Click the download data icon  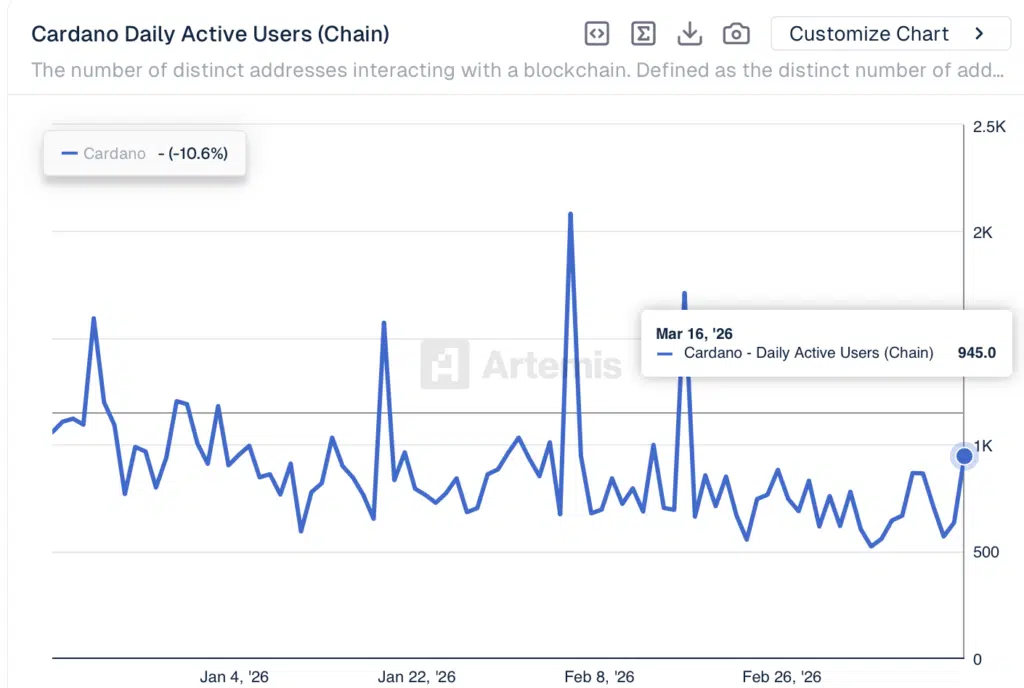tap(690, 33)
